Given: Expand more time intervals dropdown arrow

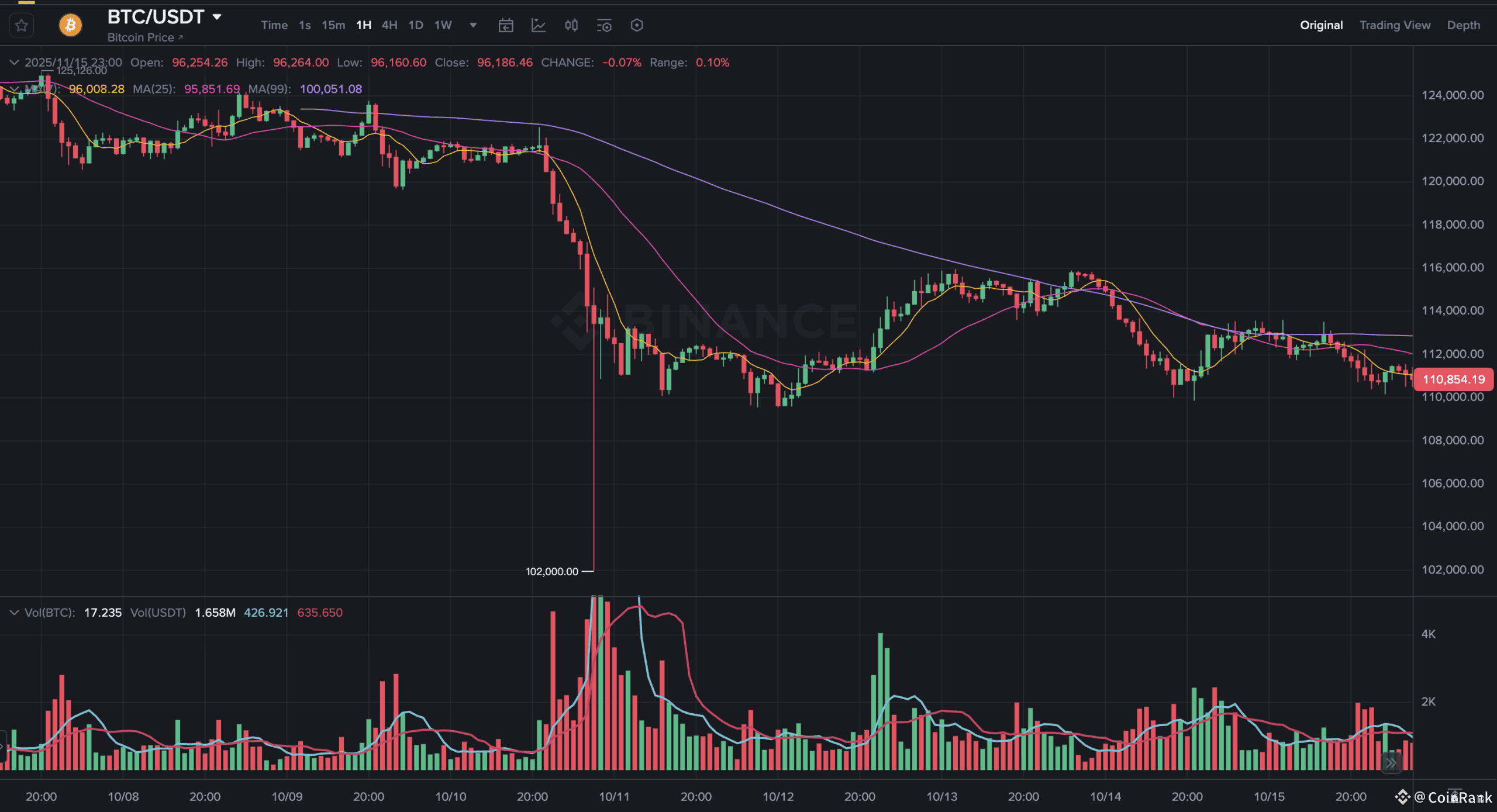Looking at the screenshot, I should pos(473,25).
